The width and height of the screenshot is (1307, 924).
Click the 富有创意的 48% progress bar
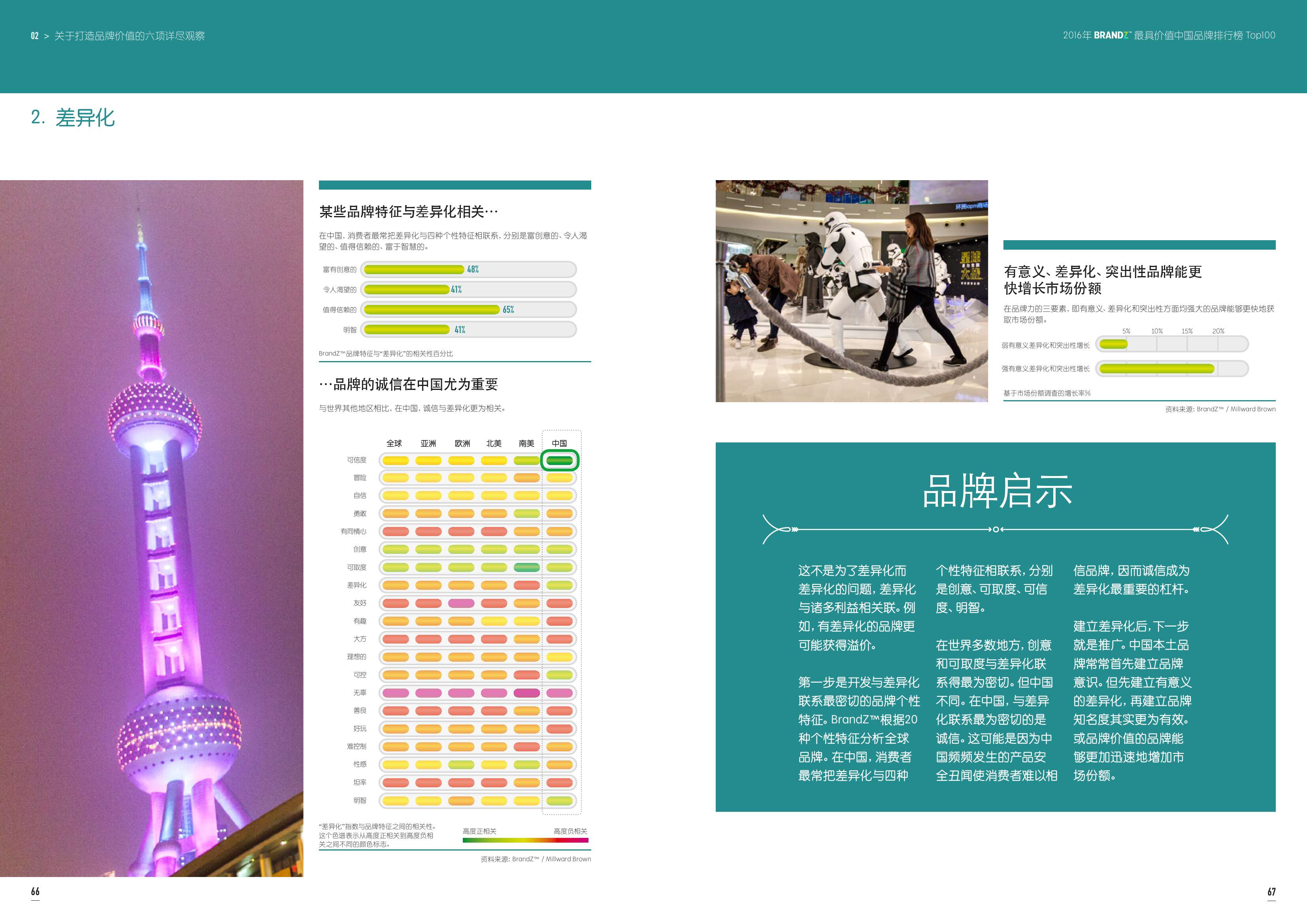469,270
